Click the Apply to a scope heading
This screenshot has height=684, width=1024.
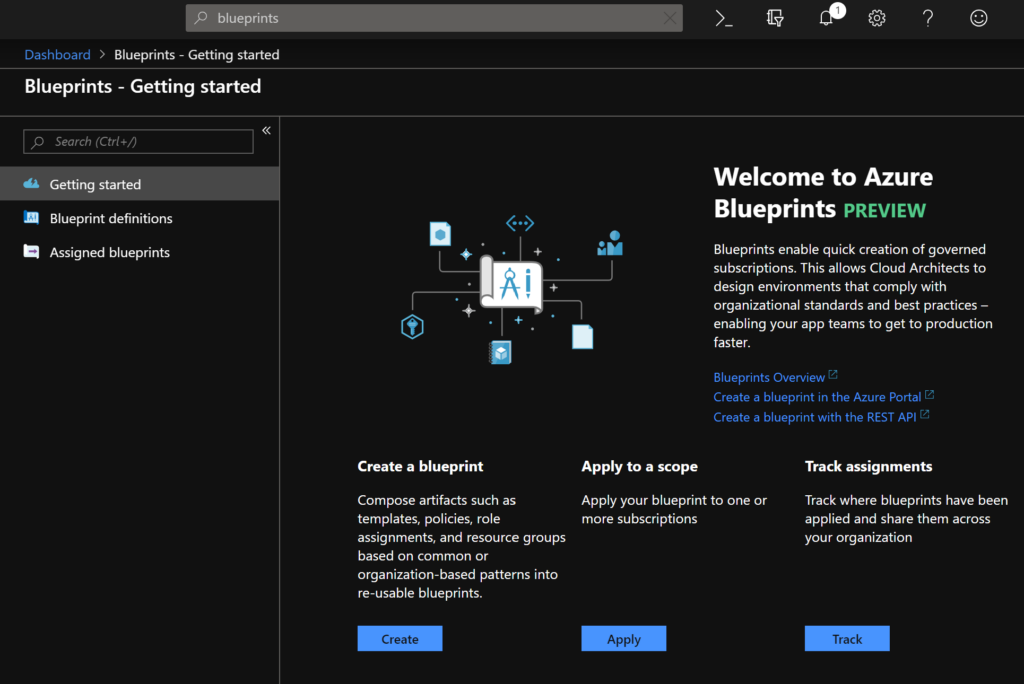pyautogui.click(x=639, y=466)
